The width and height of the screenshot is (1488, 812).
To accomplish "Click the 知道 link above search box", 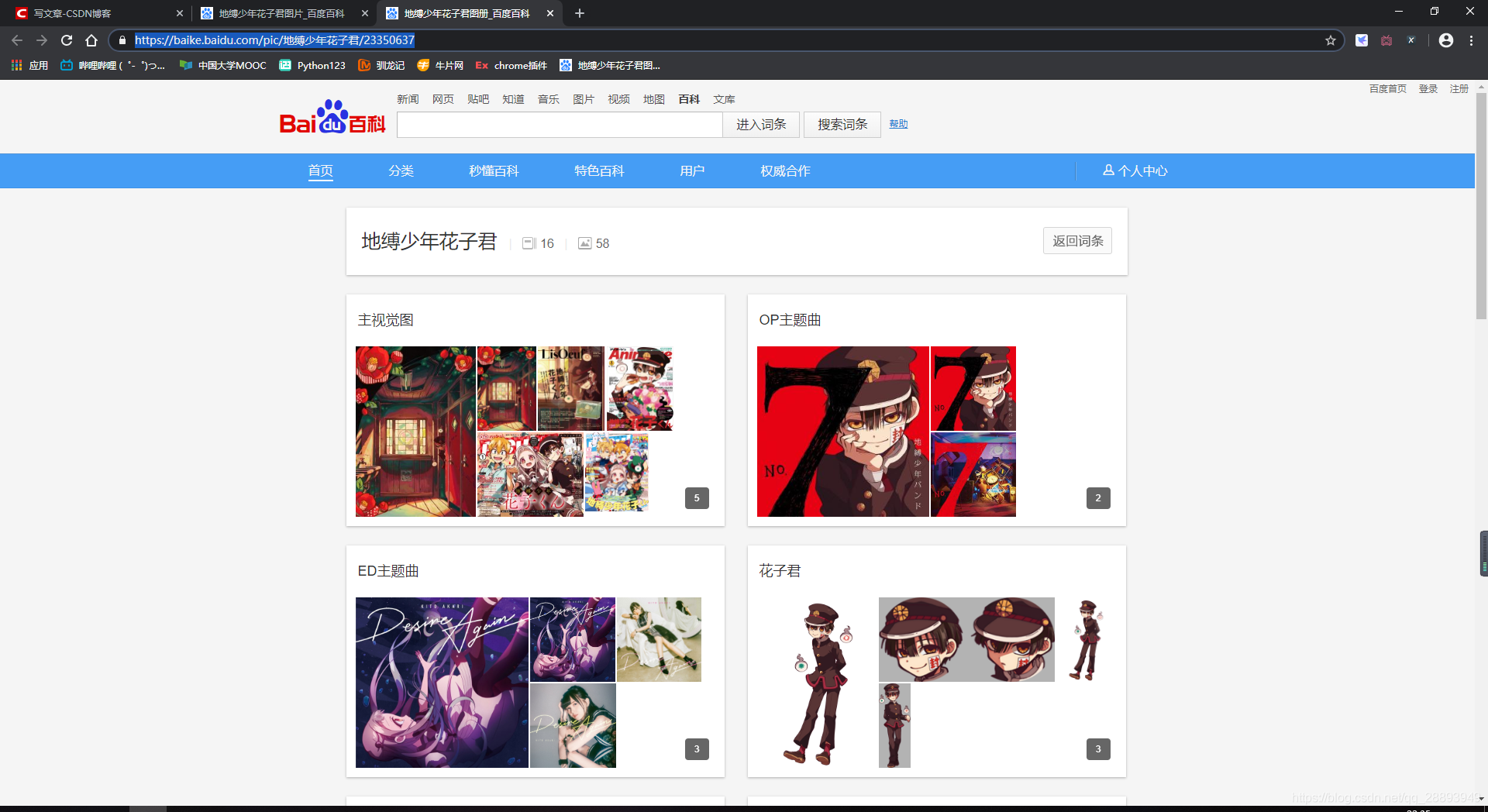I will 513,99.
